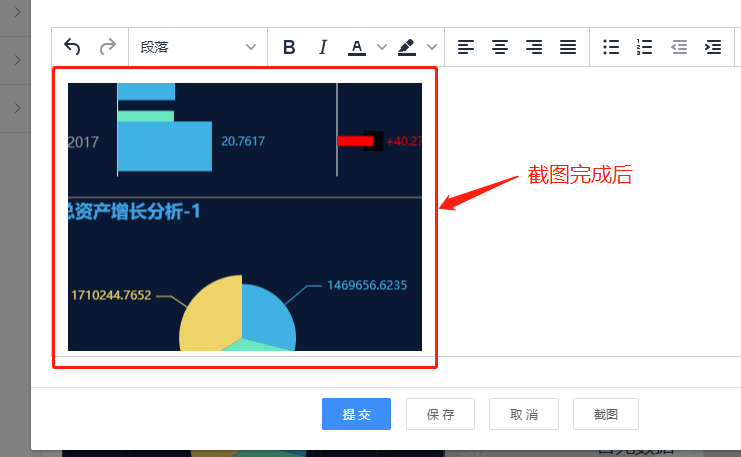This screenshot has height=457, width=741.
Task: Toggle italic formatting
Action: pyautogui.click(x=323, y=47)
